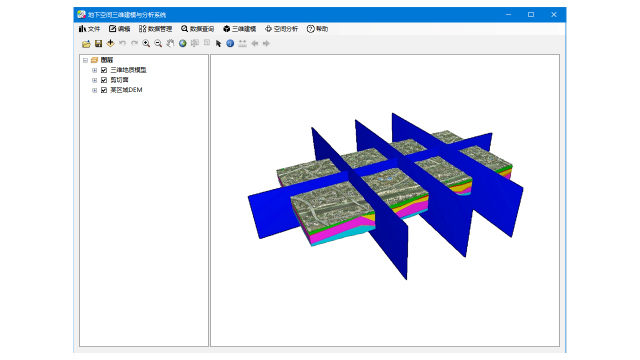
Task: Click the grayed icon right of the globe
Action: click(195, 43)
